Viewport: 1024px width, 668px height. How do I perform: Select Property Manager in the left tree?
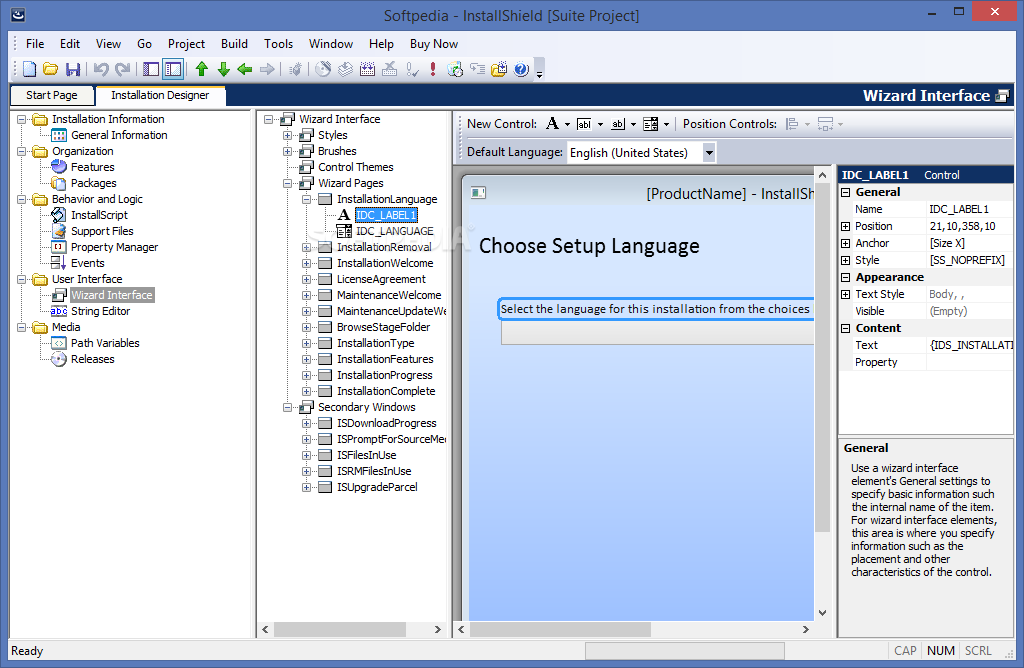coord(114,247)
